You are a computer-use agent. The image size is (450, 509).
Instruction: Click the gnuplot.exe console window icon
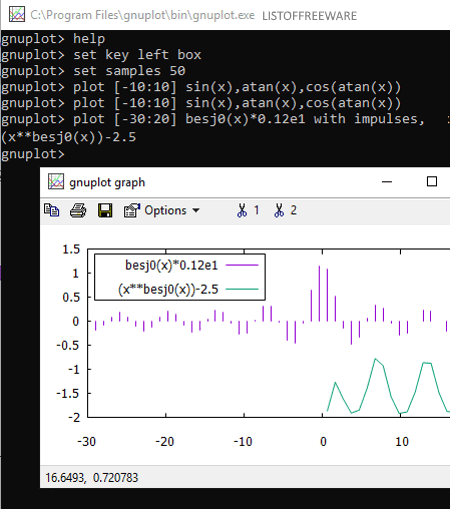(17, 14)
